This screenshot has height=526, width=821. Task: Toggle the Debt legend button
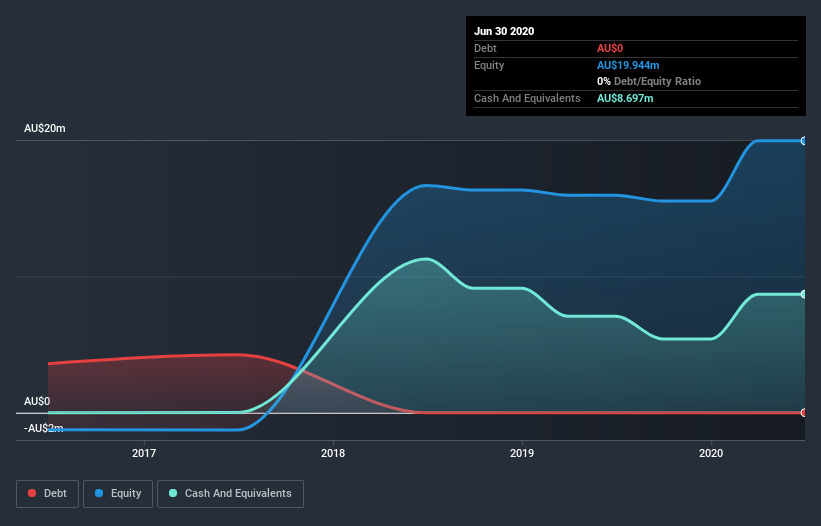coord(48,494)
